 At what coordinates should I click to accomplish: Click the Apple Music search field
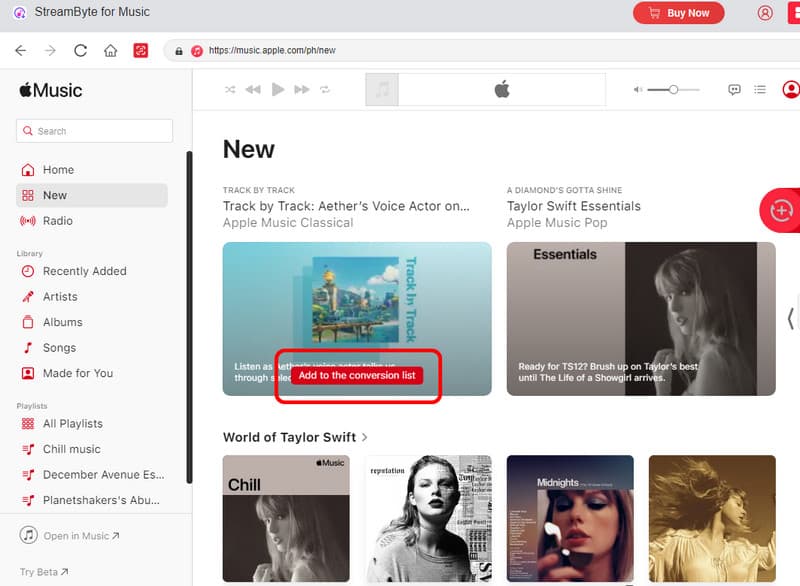(95, 131)
